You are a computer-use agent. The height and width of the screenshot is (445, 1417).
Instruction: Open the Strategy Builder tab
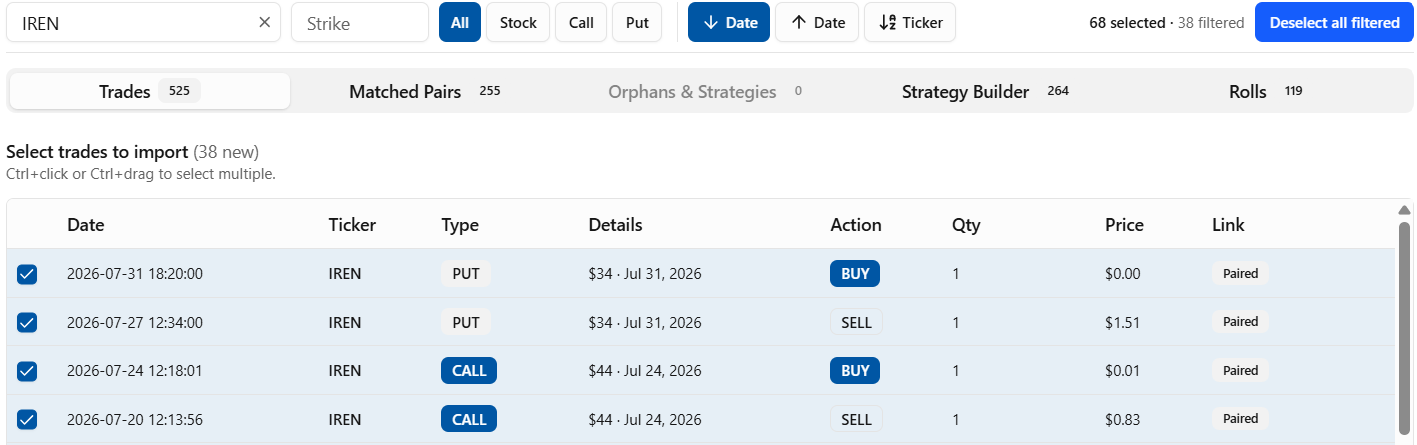coord(985,91)
